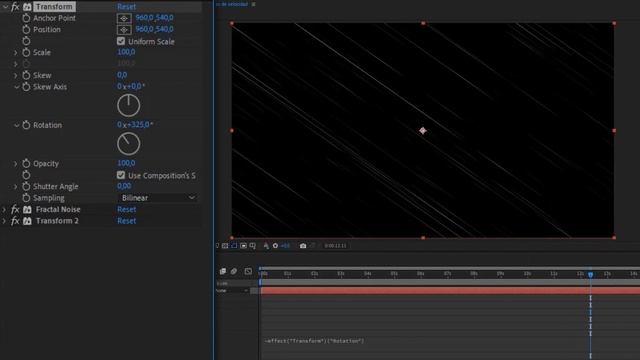This screenshot has width=640, height=360.
Task: Click the Position crosshair picker
Action: point(124,30)
